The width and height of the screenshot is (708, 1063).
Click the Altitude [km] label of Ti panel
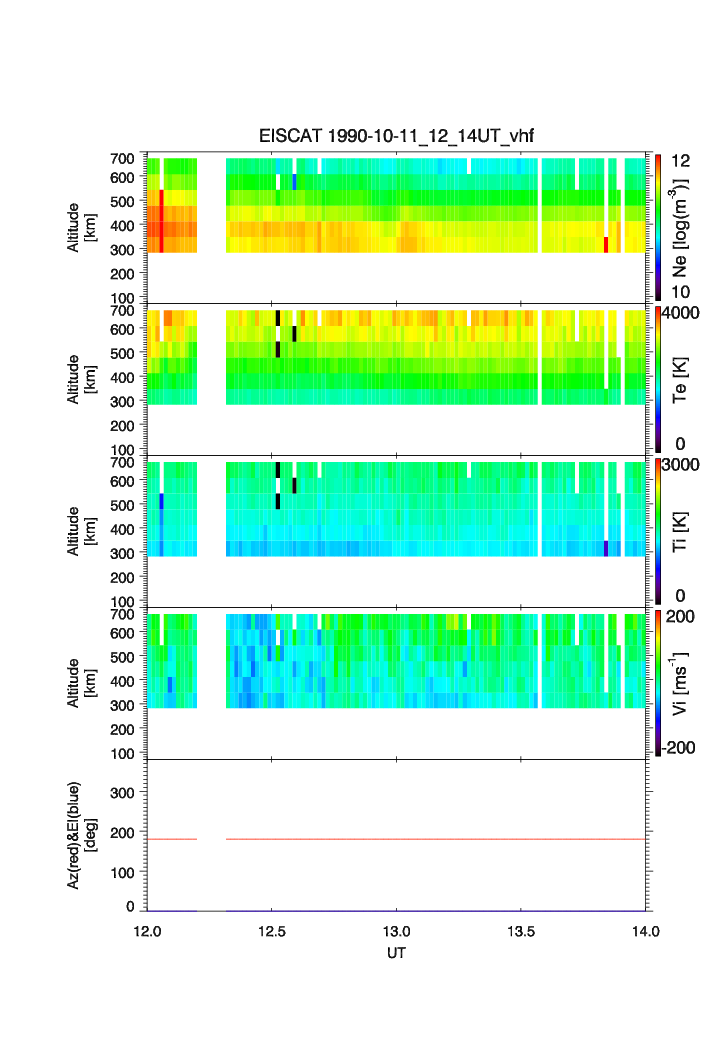click(81, 532)
